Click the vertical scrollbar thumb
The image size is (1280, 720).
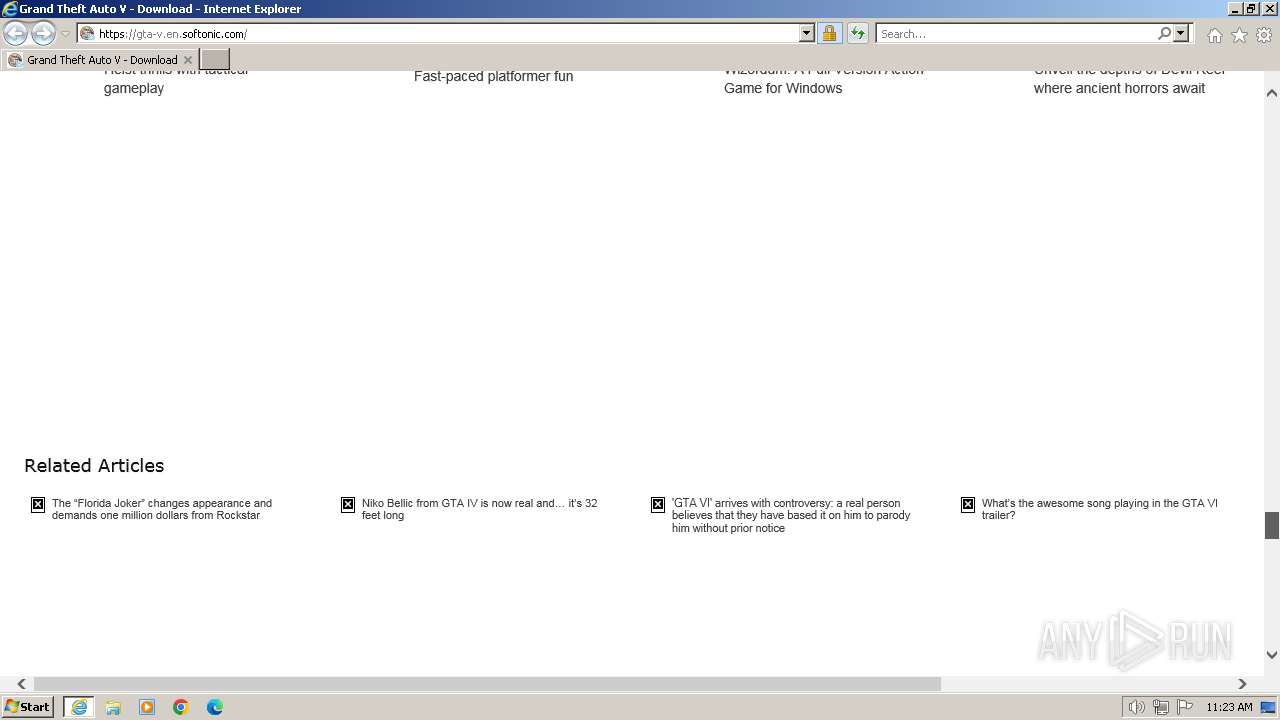[x=1272, y=525]
